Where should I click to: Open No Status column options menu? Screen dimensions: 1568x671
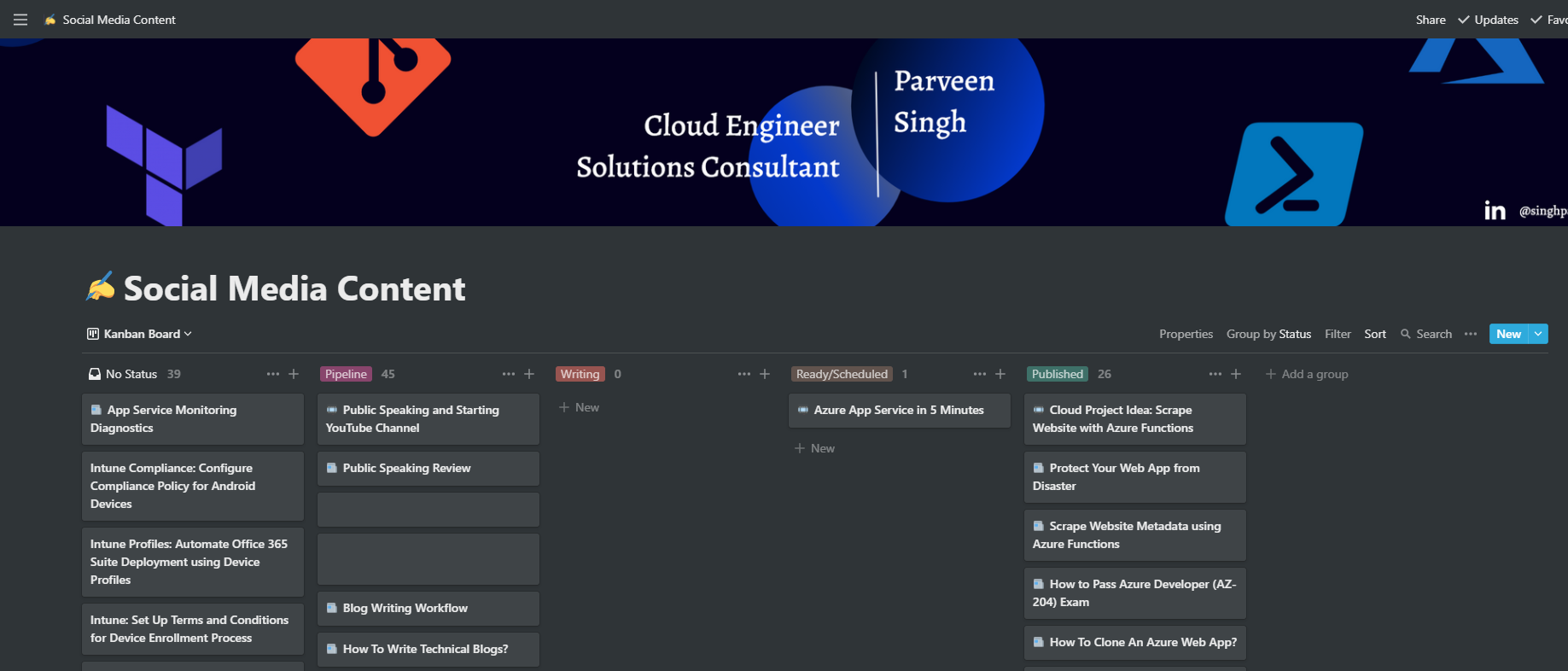(x=273, y=374)
